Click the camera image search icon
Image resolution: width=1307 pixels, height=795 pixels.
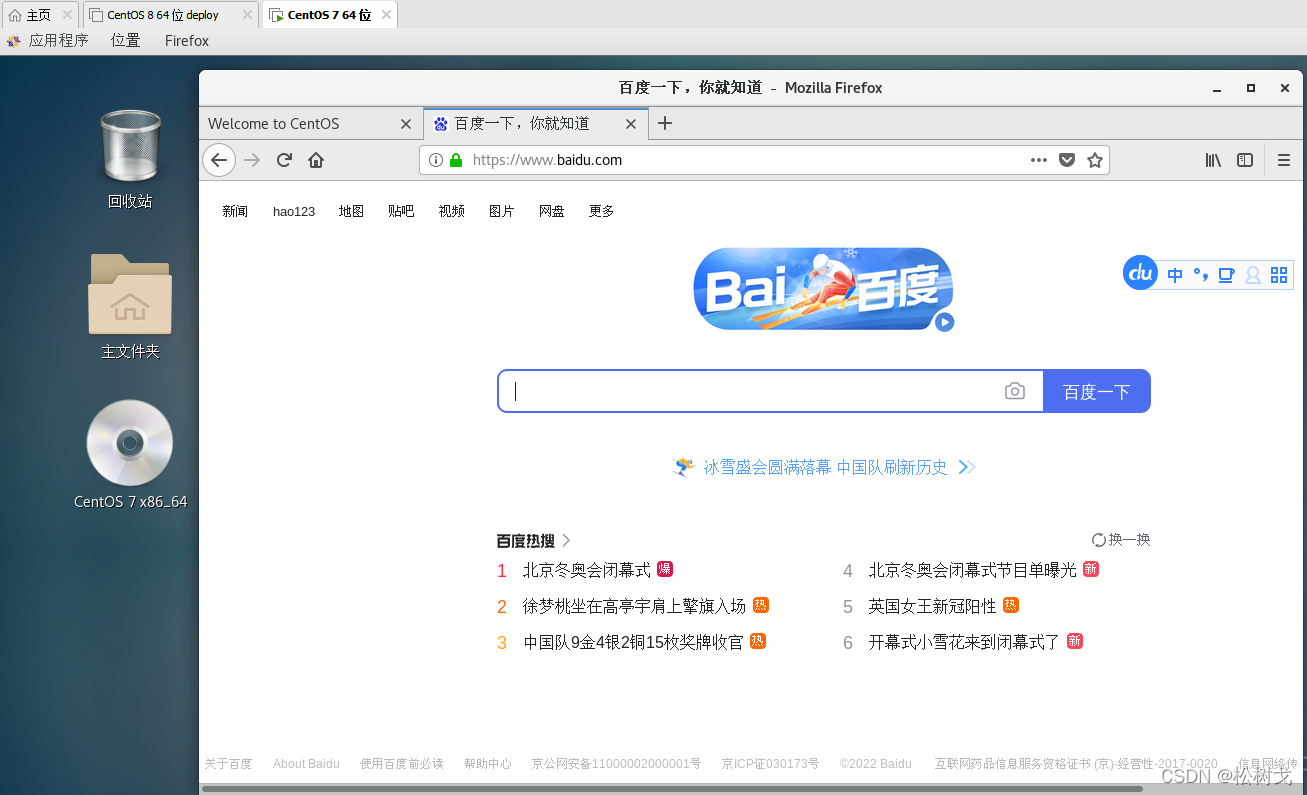click(x=1015, y=391)
